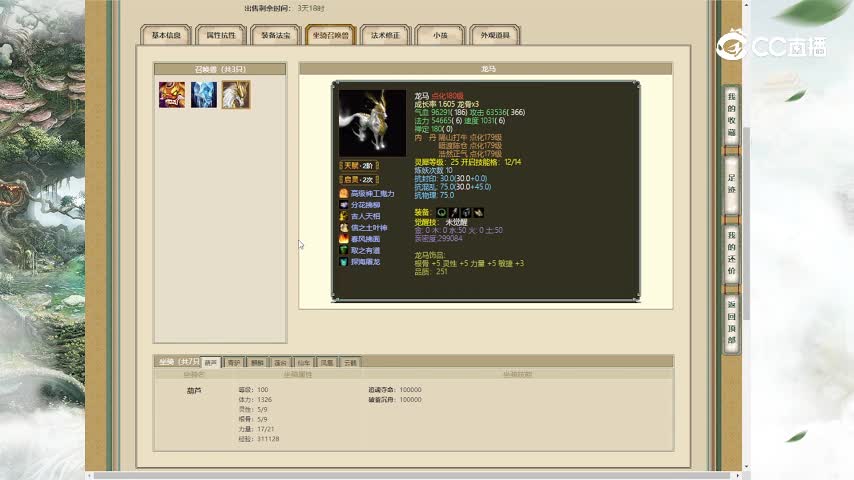Click the second equipment slot icon

[x=454, y=212]
